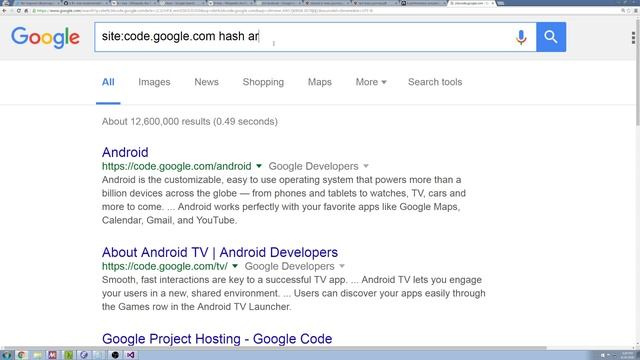The height and width of the screenshot is (360, 640).
Task: Open Search tools options
Action: pos(435,82)
